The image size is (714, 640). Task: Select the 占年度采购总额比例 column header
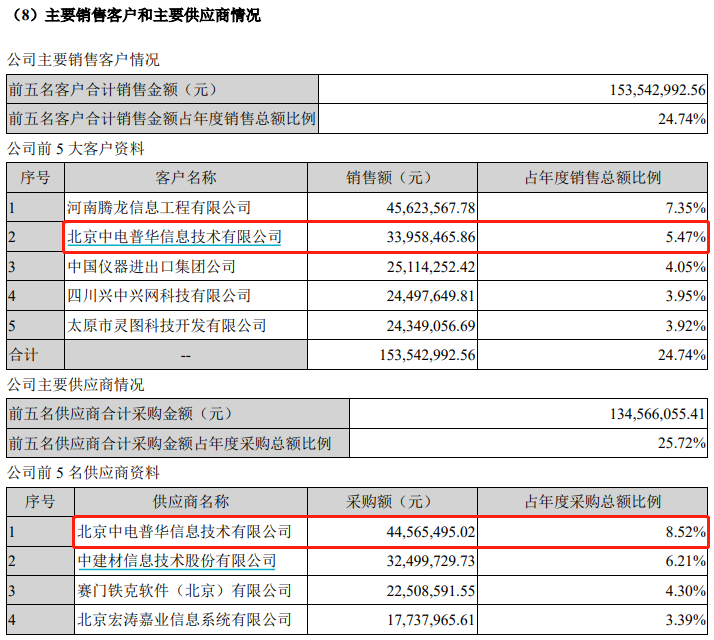[x=593, y=502]
